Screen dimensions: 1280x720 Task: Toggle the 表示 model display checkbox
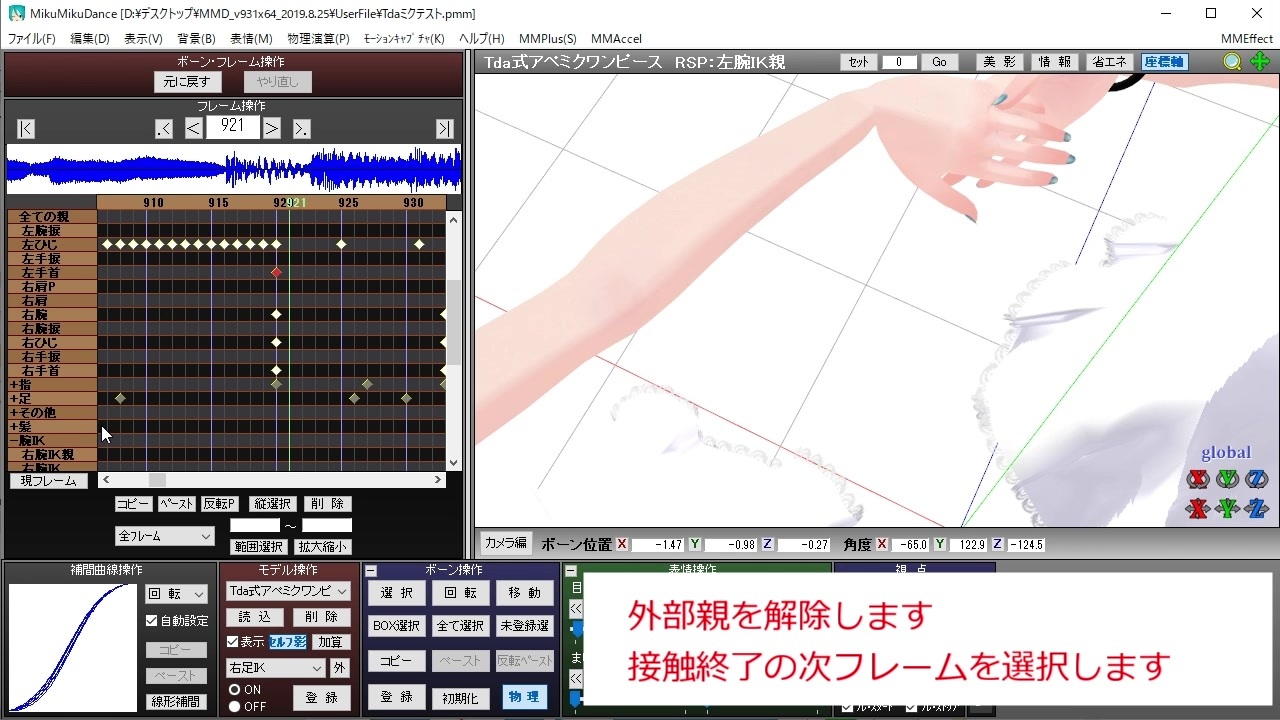[233, 642]
